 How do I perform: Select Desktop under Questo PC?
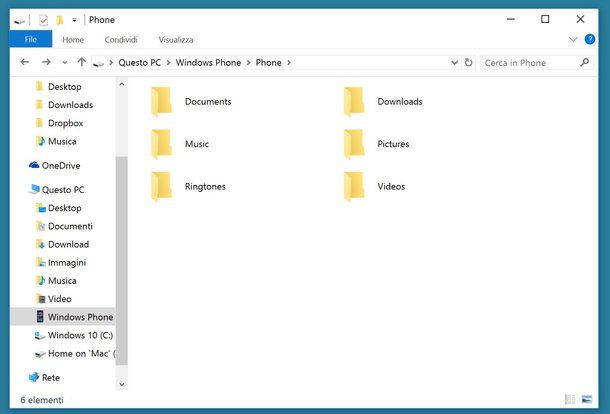(65, 208)
